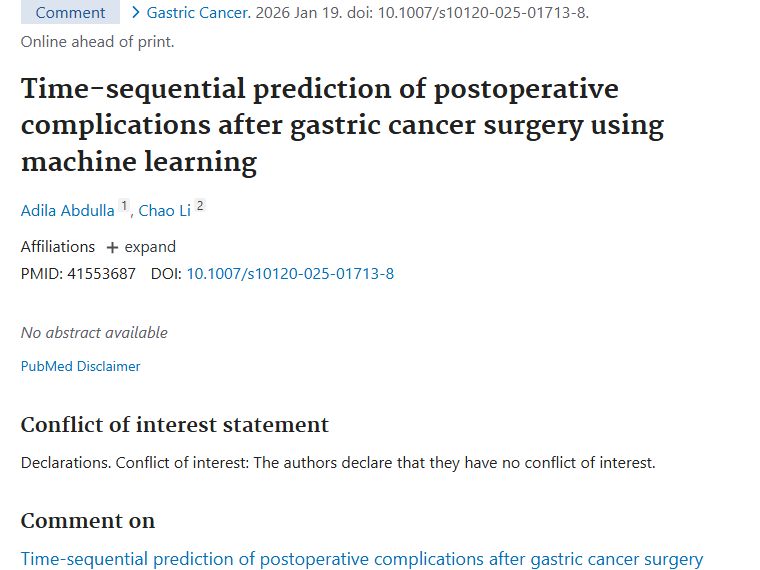The height and width of the screenshot is (570, 760).
Task: Click the Conflict of interest statement heading
Action: tap(174, 424)
